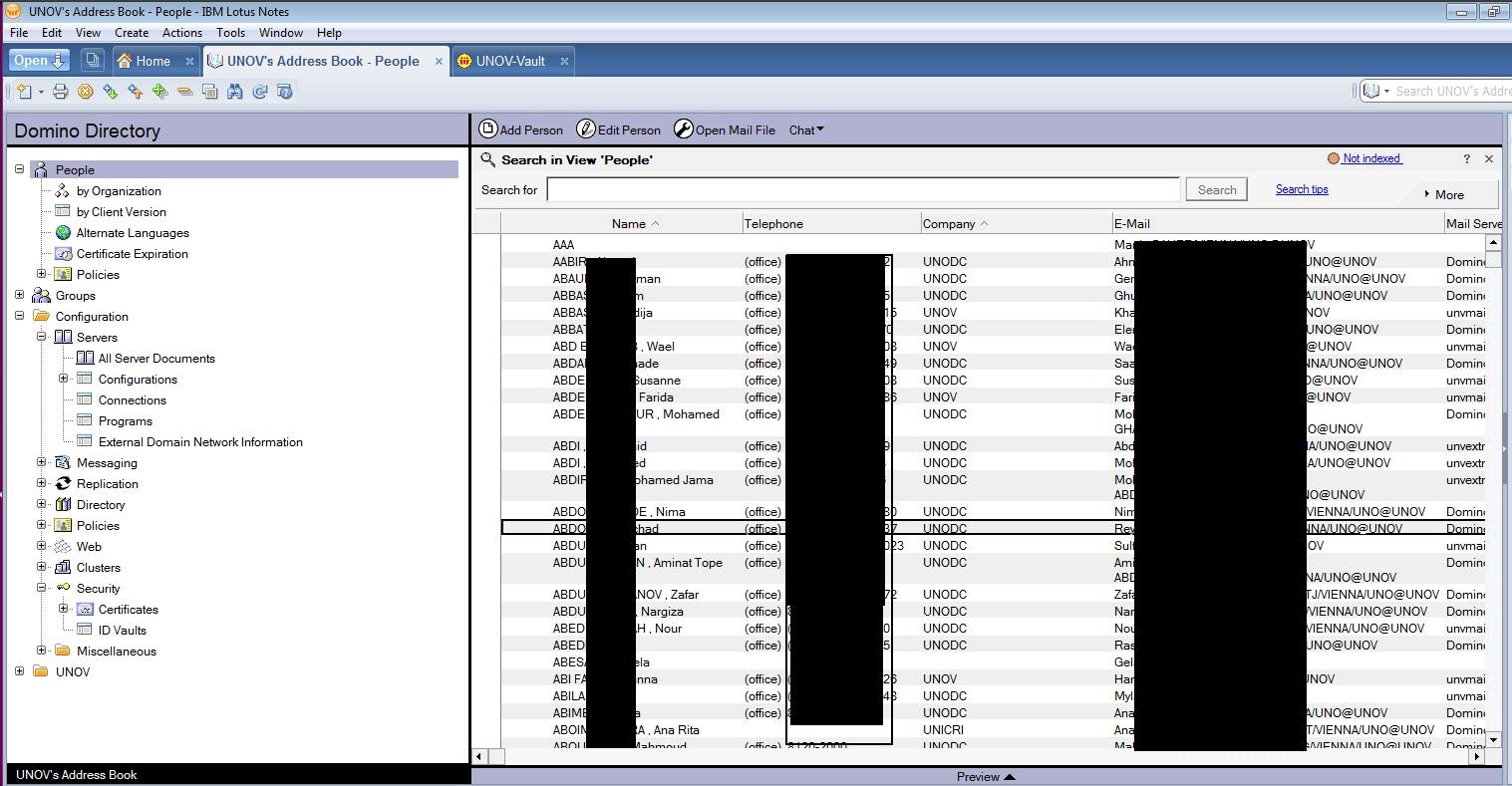Click the Not indexed link
Image resolution: width=1512 pixels, height=786 pixels.
(1371, 158)
